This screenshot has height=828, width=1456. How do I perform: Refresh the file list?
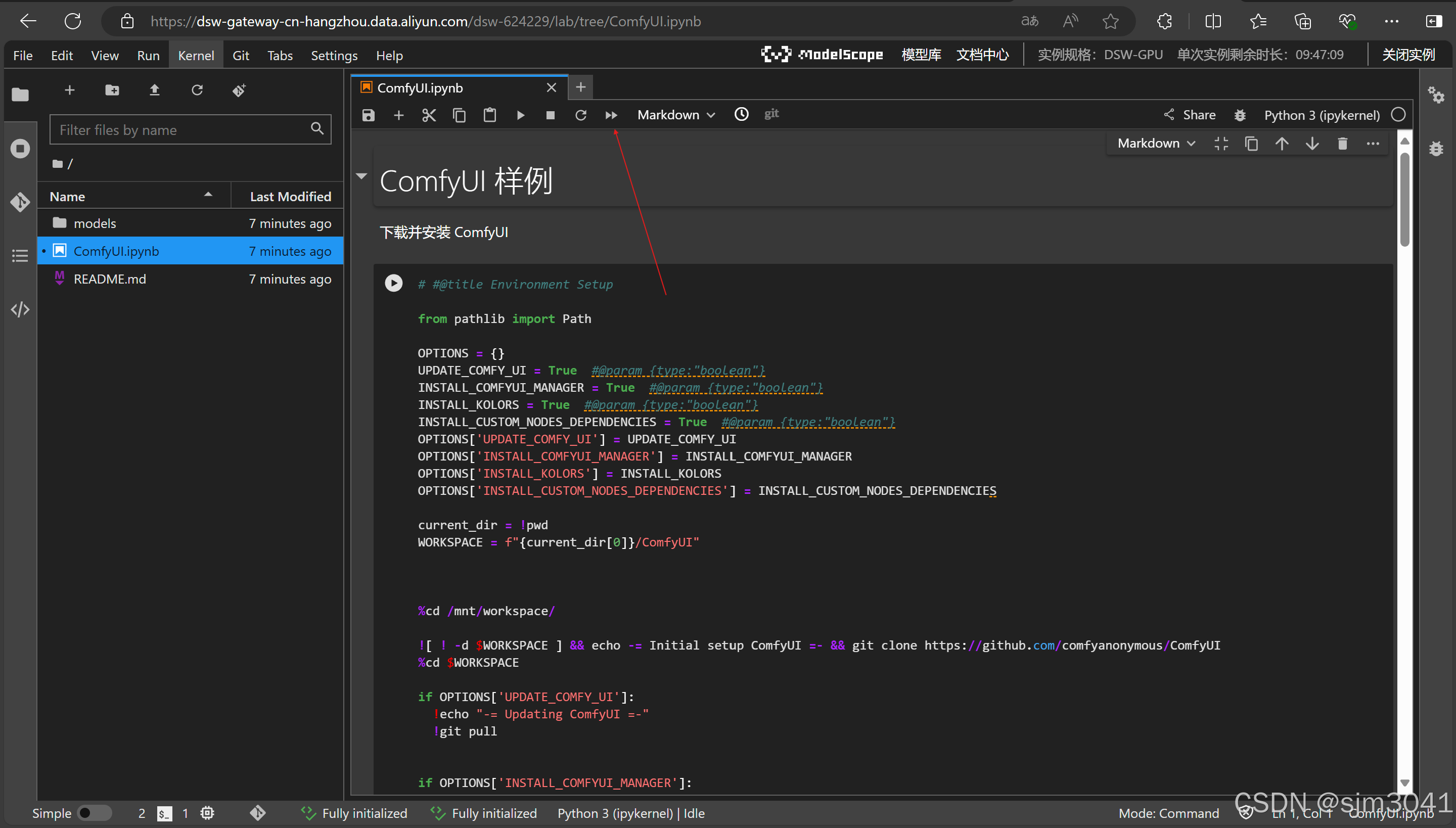pos(197,90)
